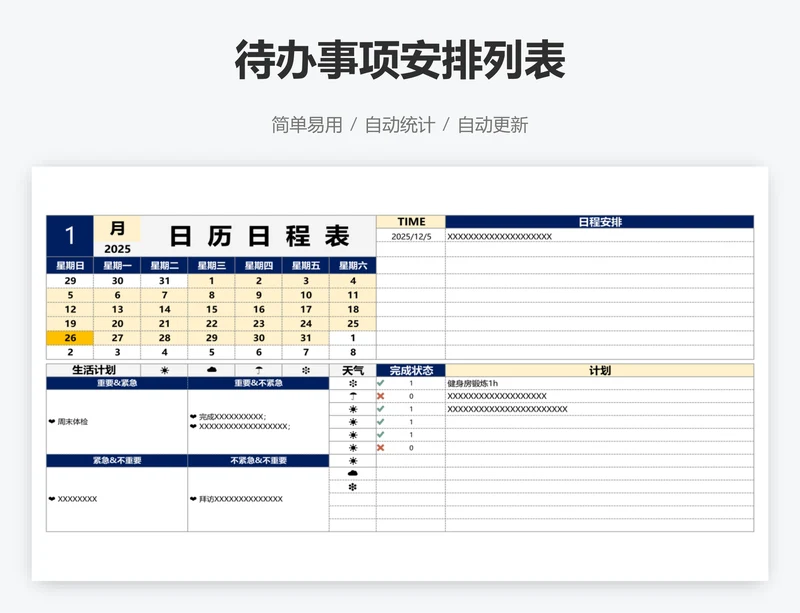Click the snowflake icon in the 生活计划 header row

[306, 371]
